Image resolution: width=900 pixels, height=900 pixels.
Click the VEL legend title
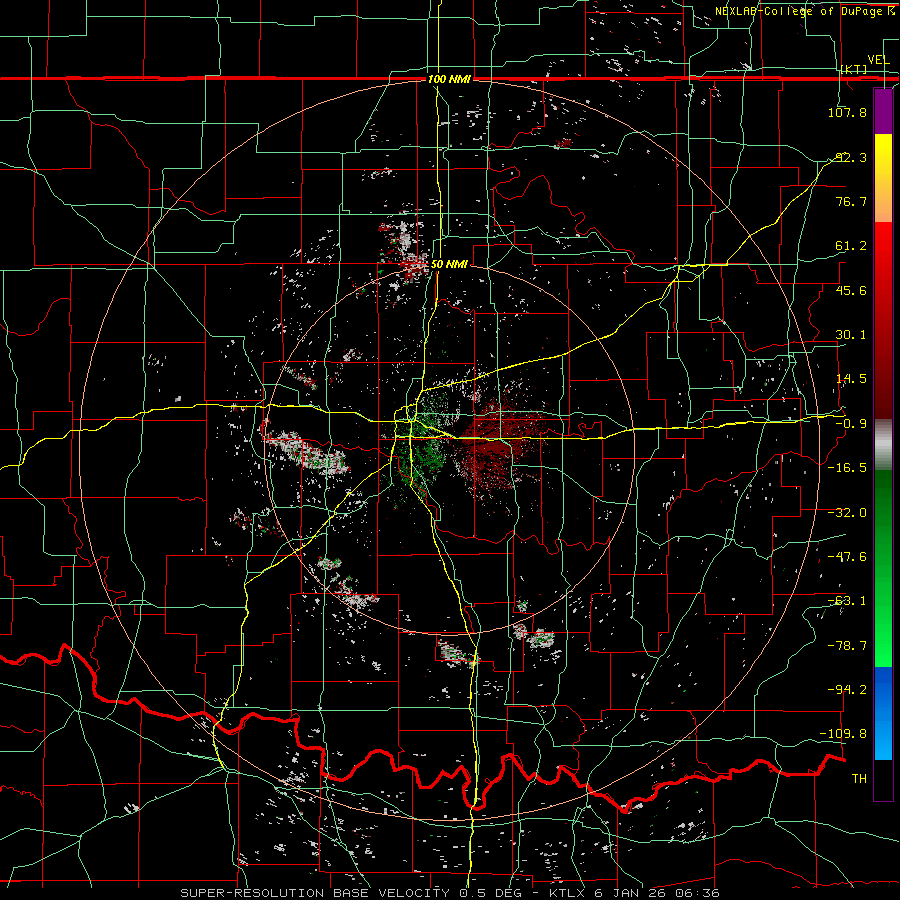(878, 60)
